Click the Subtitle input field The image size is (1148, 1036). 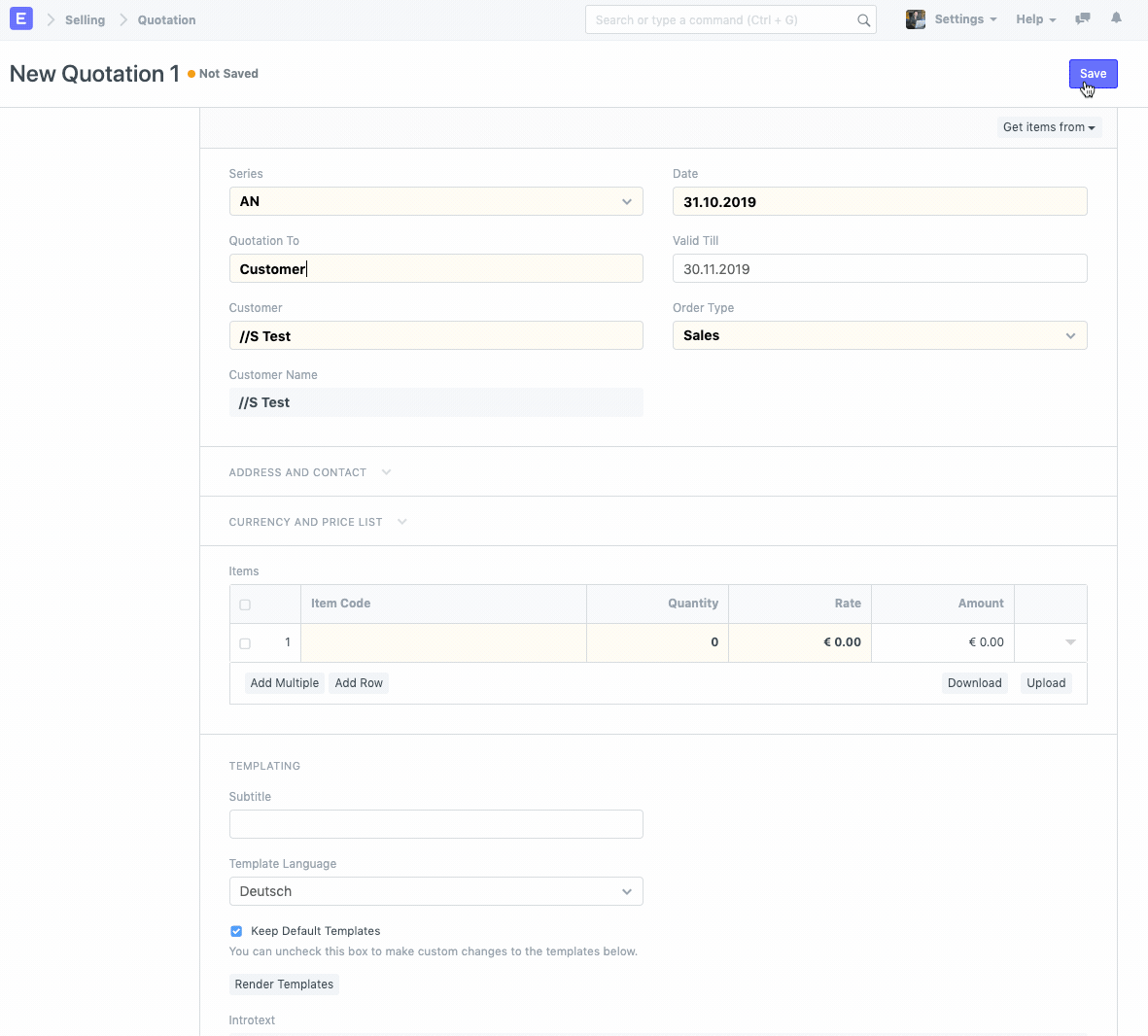tap(435, 823)
